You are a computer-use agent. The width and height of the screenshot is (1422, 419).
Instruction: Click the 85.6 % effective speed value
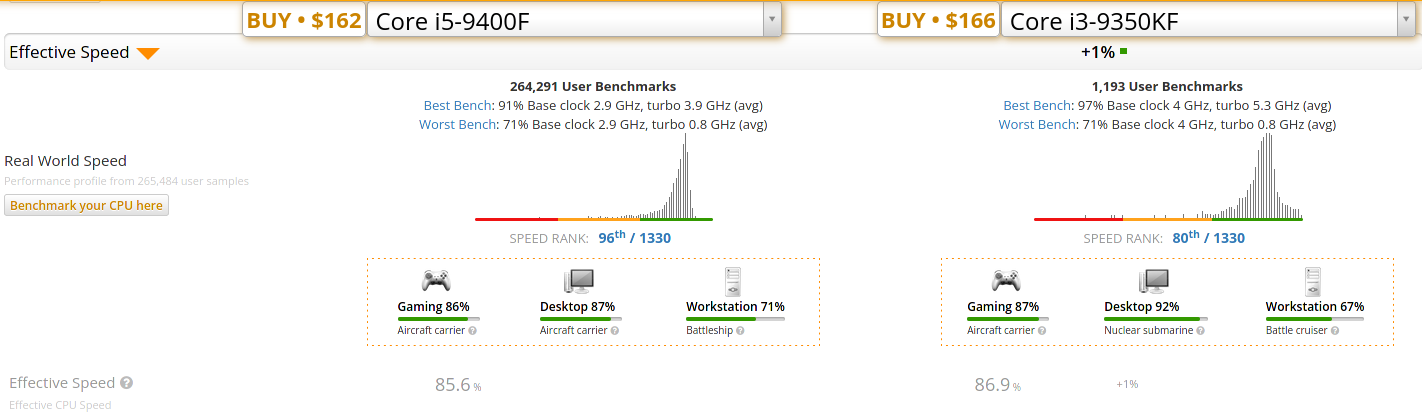(458, 384)
